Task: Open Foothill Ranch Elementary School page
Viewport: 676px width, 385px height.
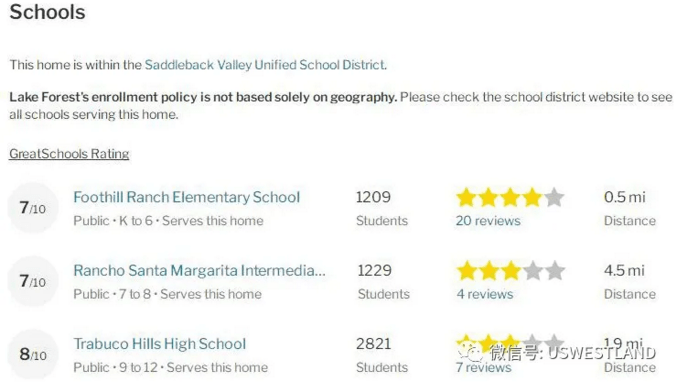Action: pos(186,197)
